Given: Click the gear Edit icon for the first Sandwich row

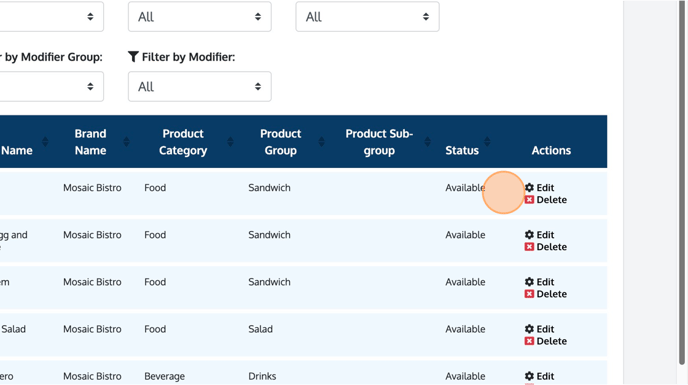Looking at the screenshot, I should 529,187.
